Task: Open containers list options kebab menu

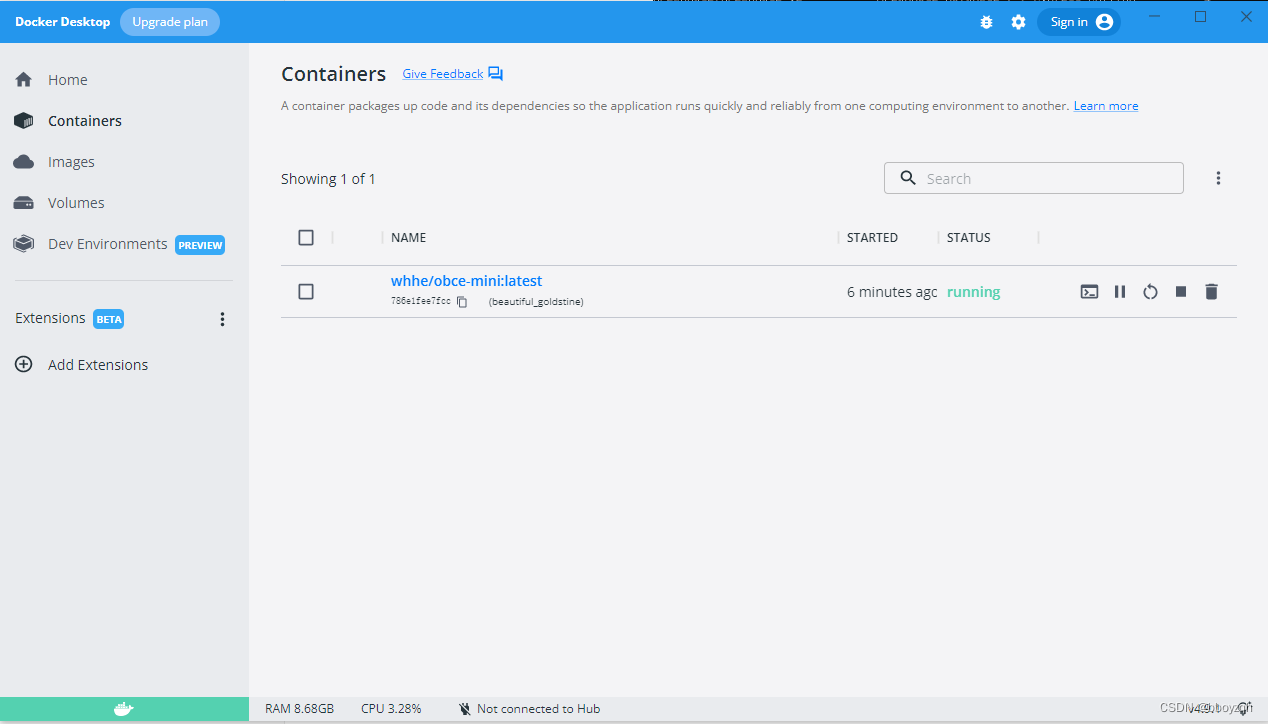Action: (x=1218, y=178)
